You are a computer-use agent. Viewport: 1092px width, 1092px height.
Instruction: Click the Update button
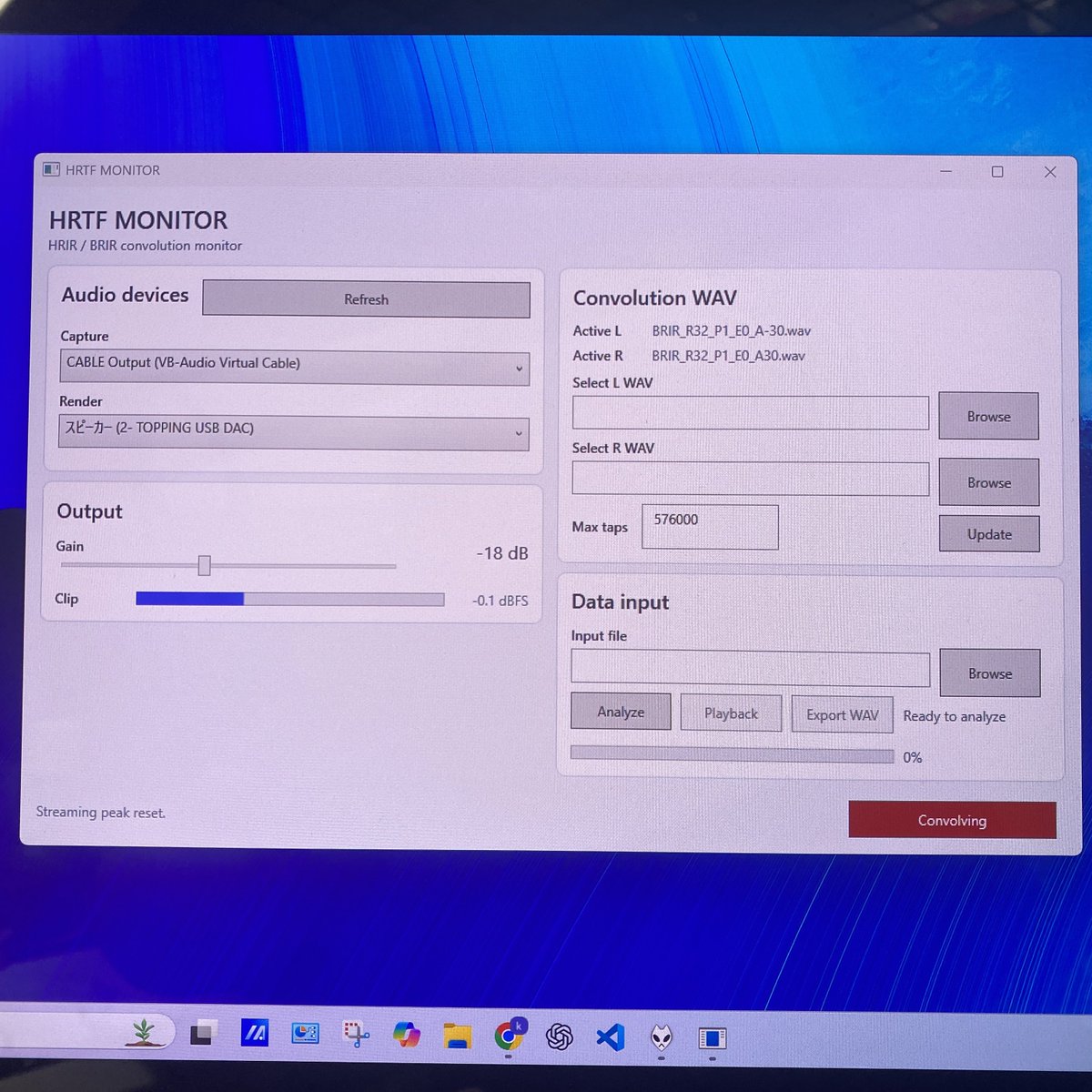point(989,534)
